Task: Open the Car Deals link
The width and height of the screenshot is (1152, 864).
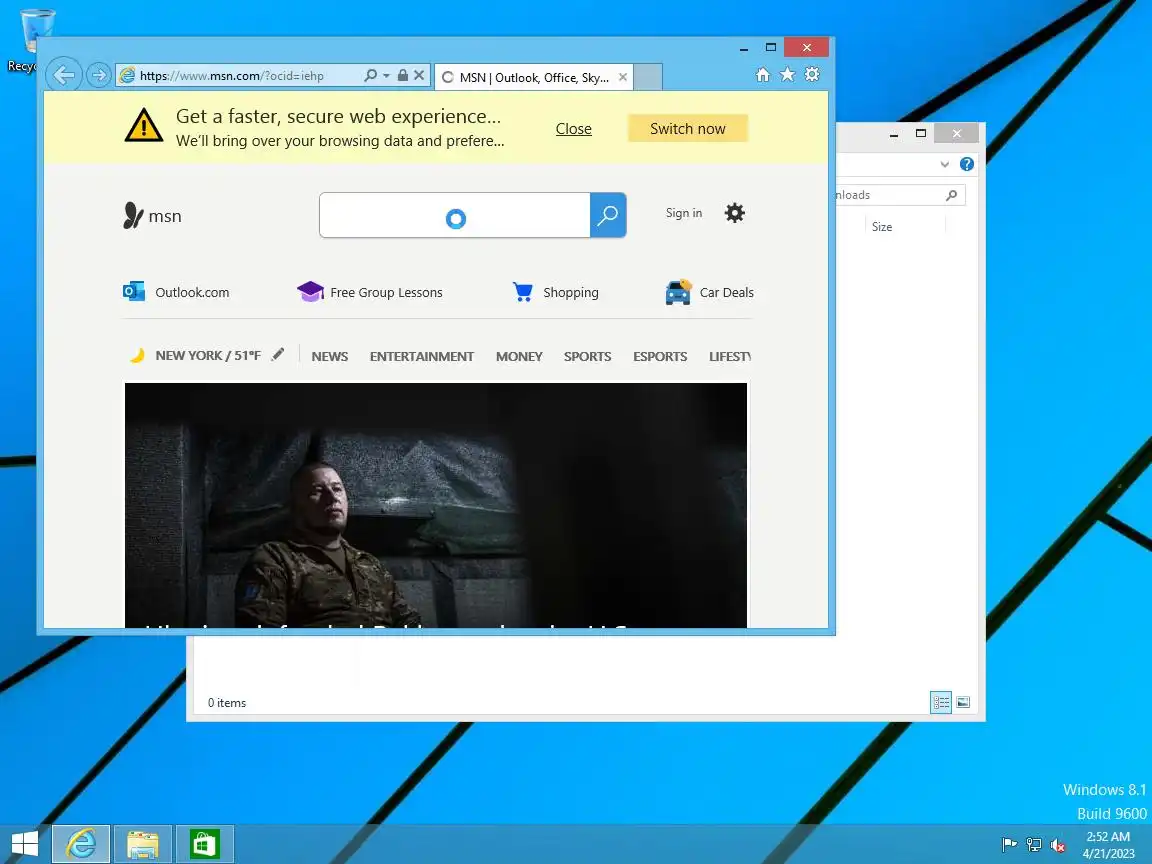Action: click(710, 292)
